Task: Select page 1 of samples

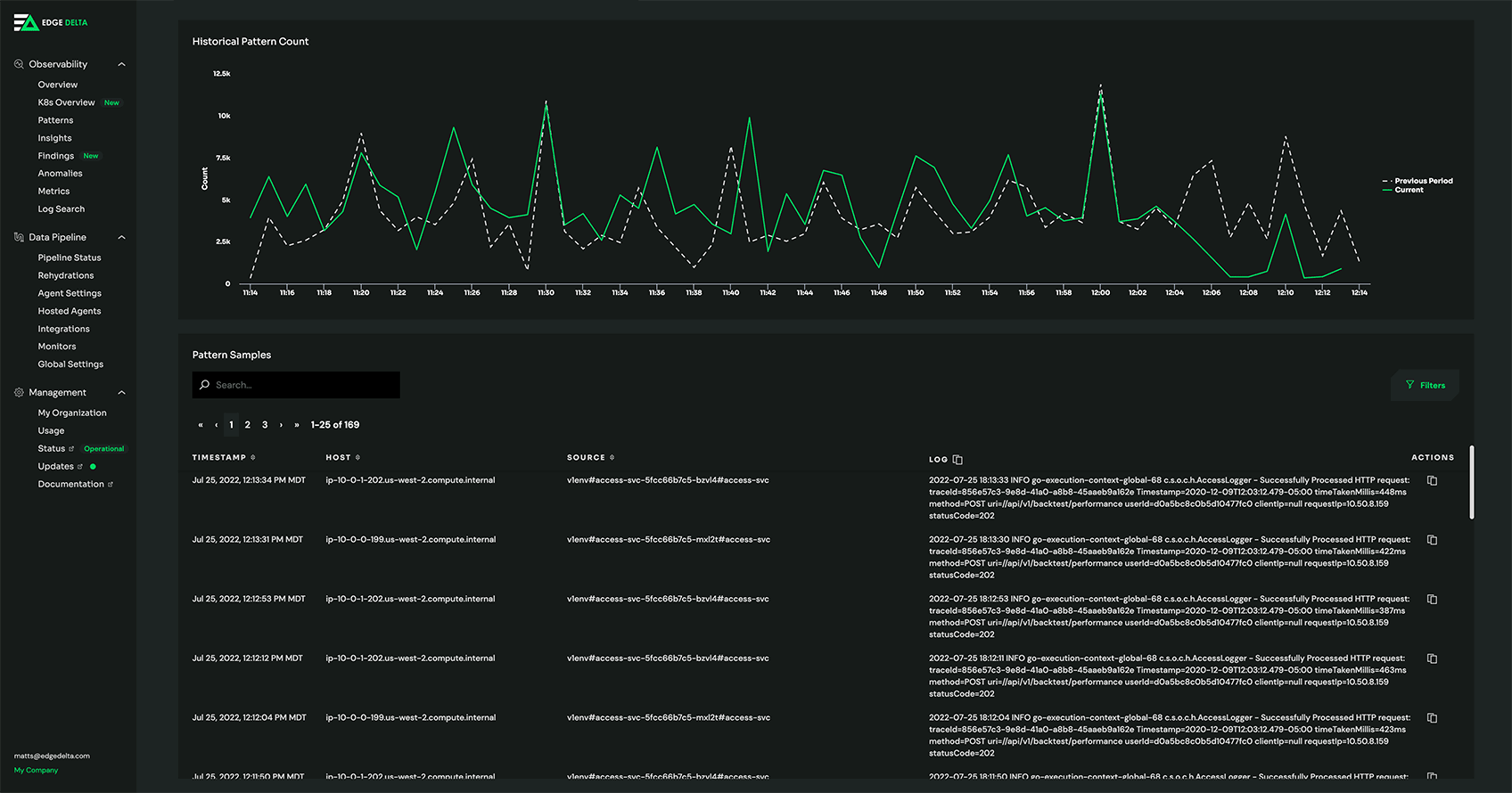Action: tap(231, 425)
